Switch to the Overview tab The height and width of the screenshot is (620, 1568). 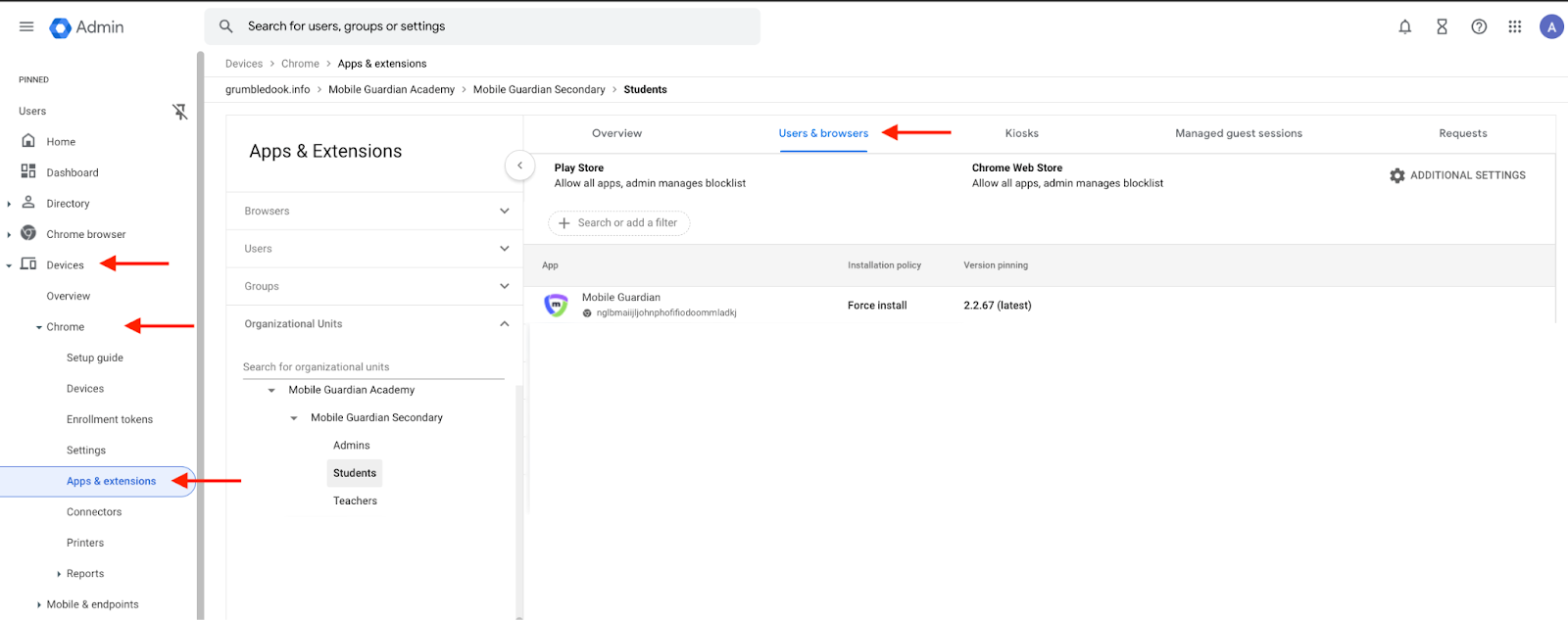point(616,133)
